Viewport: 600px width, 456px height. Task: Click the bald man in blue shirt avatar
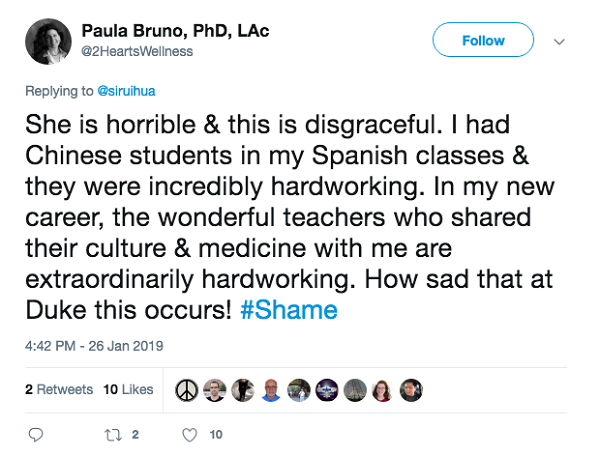pyautogui.click(x=270, y=390)
